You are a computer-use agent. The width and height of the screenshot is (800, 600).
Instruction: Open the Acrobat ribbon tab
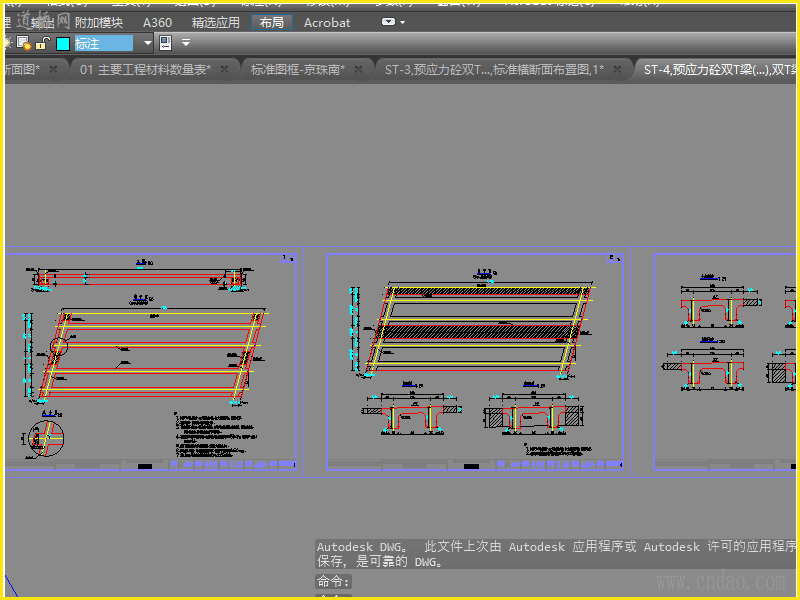pyautogui.click(x=327, y=22)
